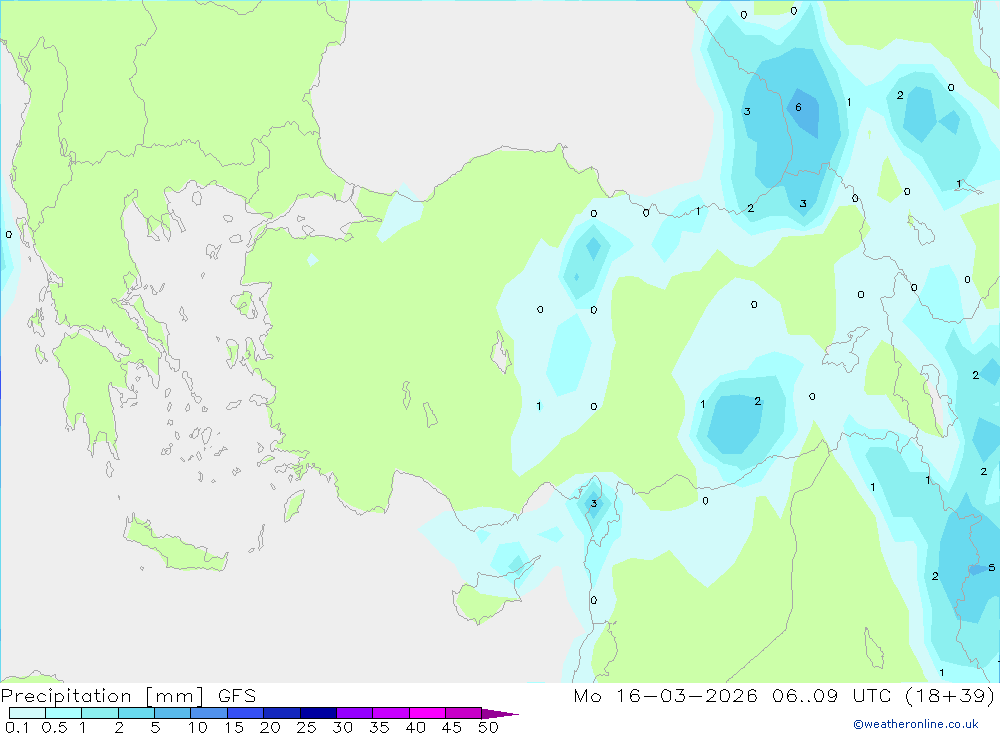Click the 'Precipitation [mm]' title text
1000x733 pixels.
(x=102, y=696)
